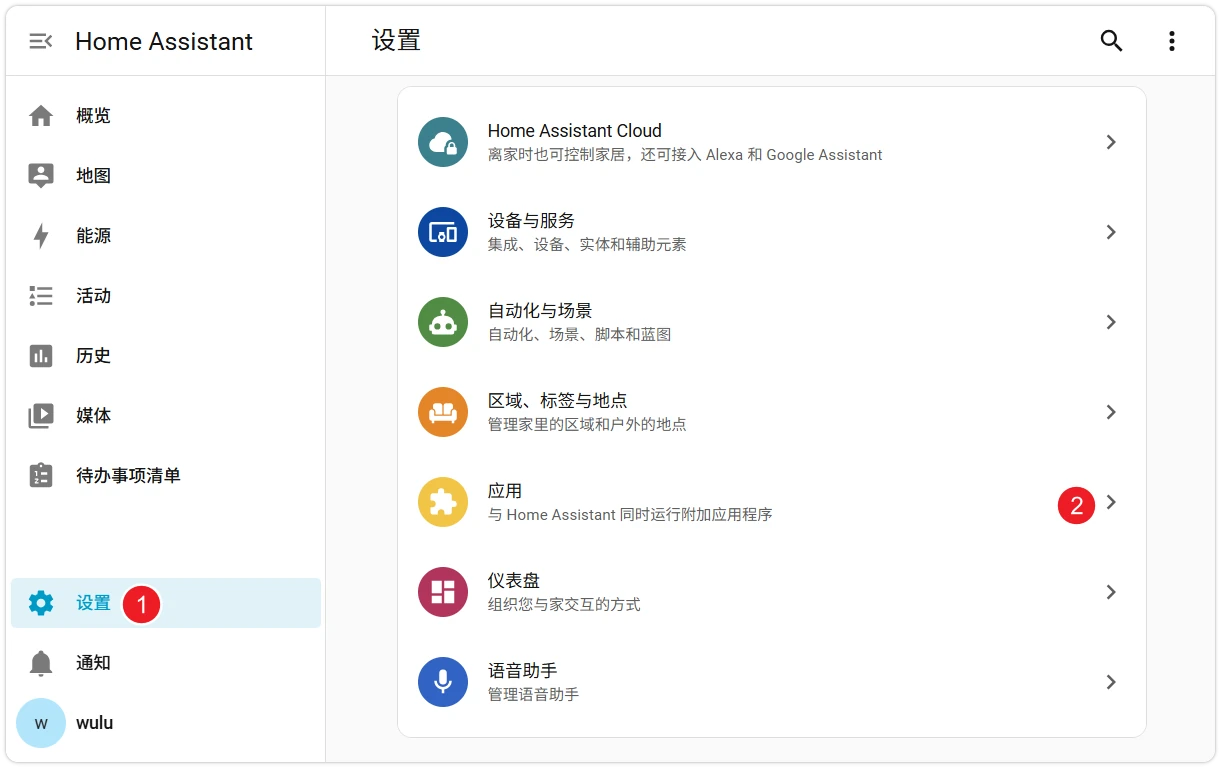Click the list icon for 活动

tap(41, 296)
